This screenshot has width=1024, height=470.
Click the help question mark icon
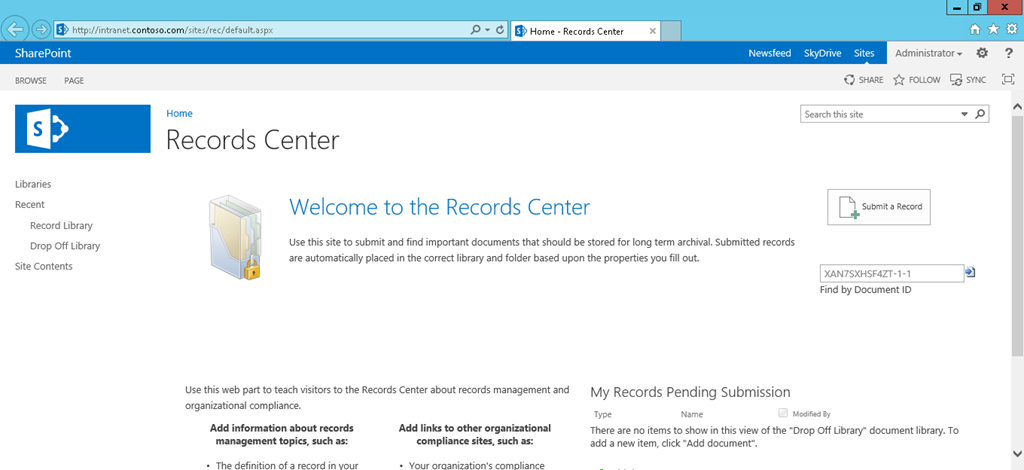tap(1008, 53)
